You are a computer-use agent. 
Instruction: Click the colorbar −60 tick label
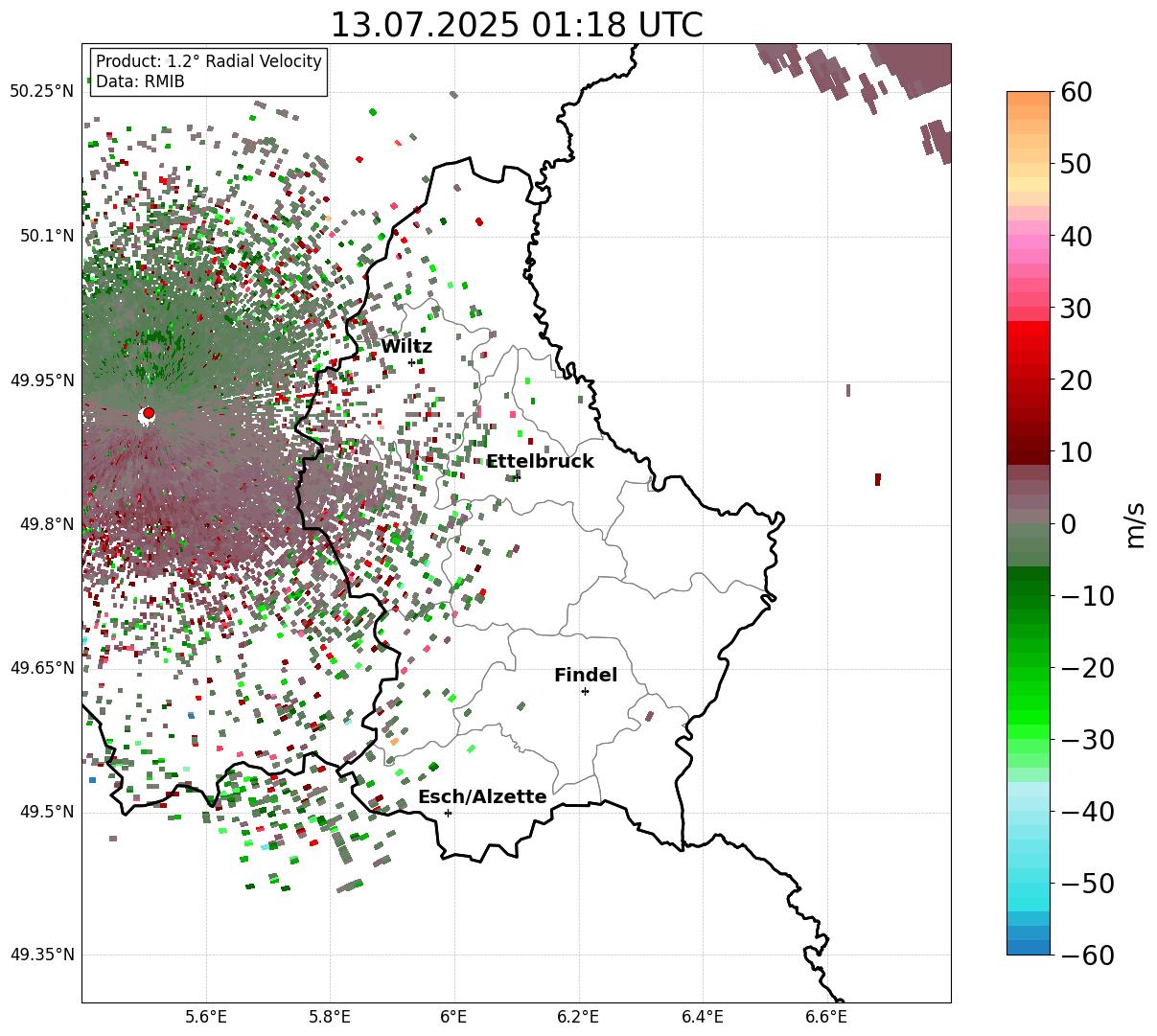(1087, 955)
